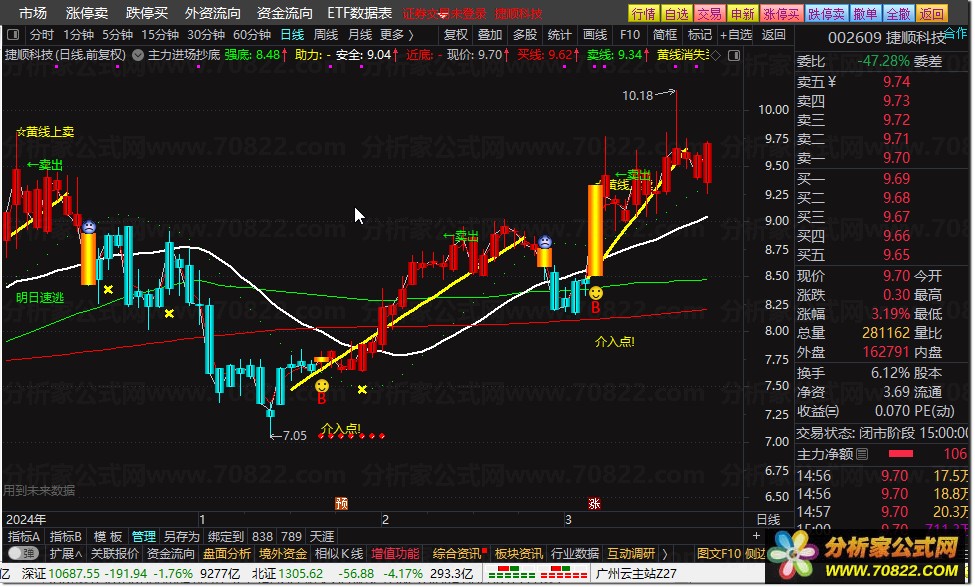Select the 60分钟 period
The width and height of the screenshot is (975, 587).
[252, 35]
